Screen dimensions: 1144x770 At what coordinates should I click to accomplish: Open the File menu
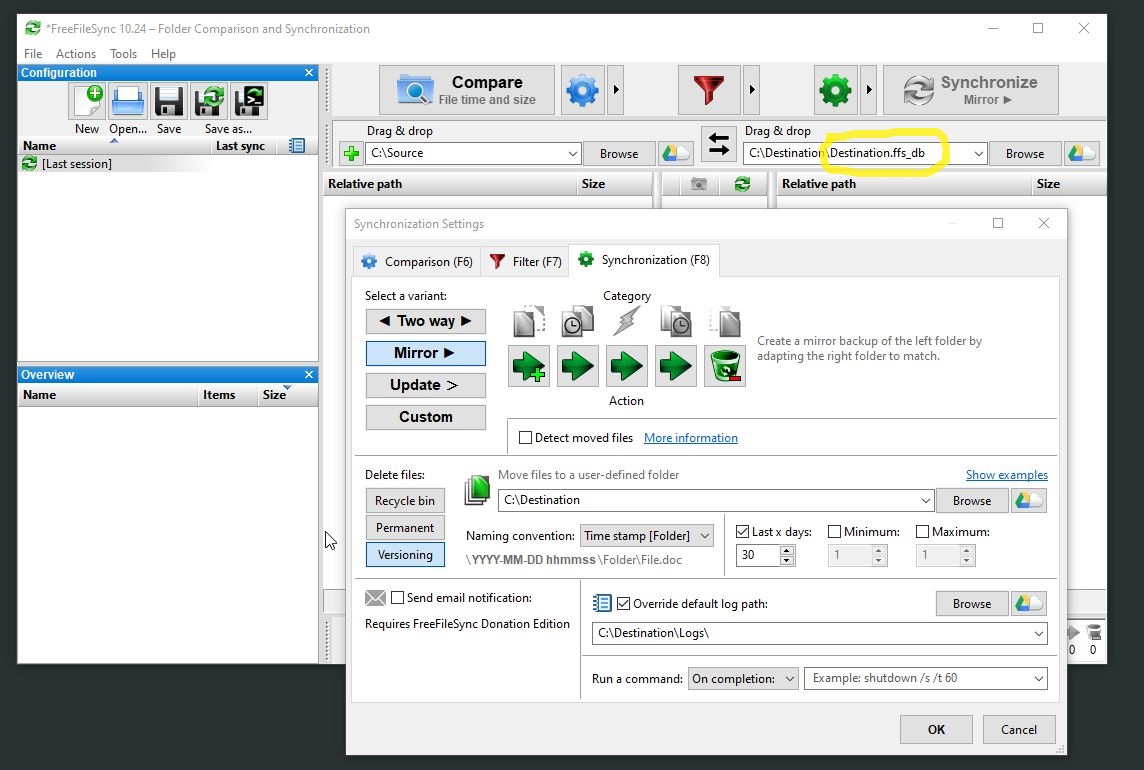pyautogui.click(x=33, y=53)
